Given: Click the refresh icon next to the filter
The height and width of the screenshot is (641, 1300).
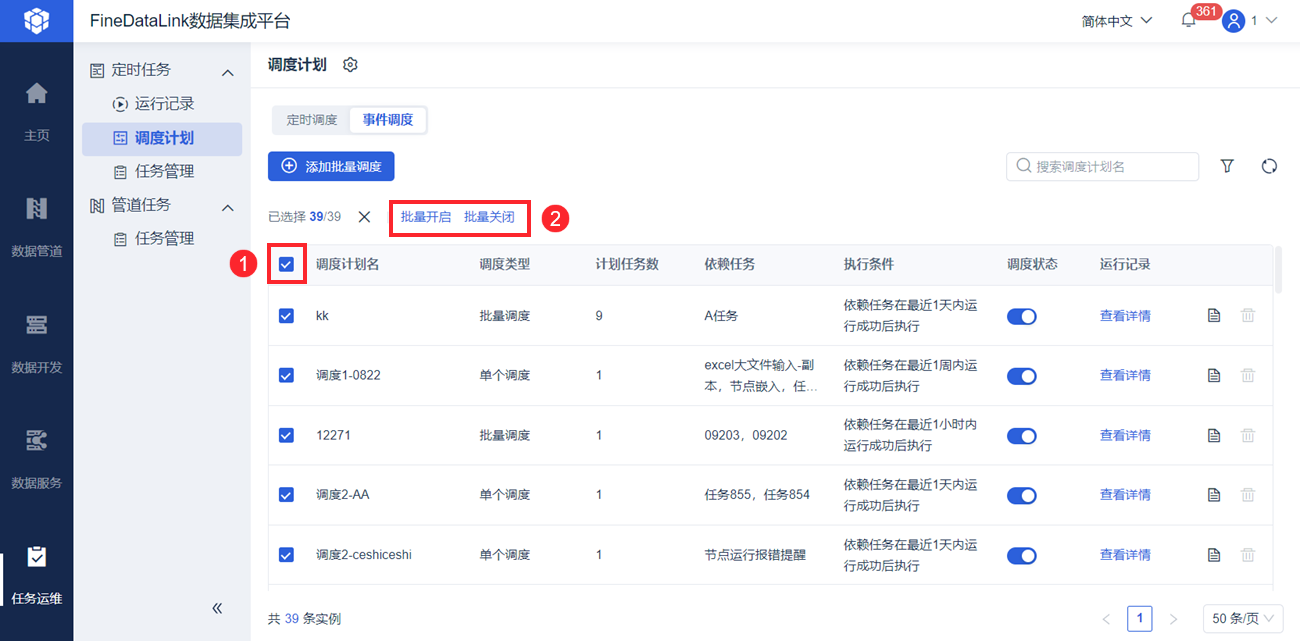Looking at the screenshot, I should point(1269,166).
